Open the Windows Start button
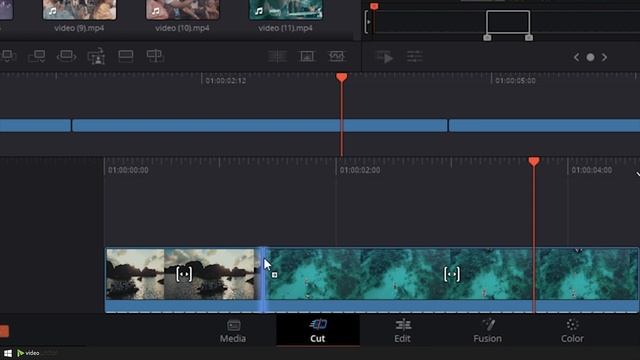This screenshot has height=360, width=640. click(7, 353)
